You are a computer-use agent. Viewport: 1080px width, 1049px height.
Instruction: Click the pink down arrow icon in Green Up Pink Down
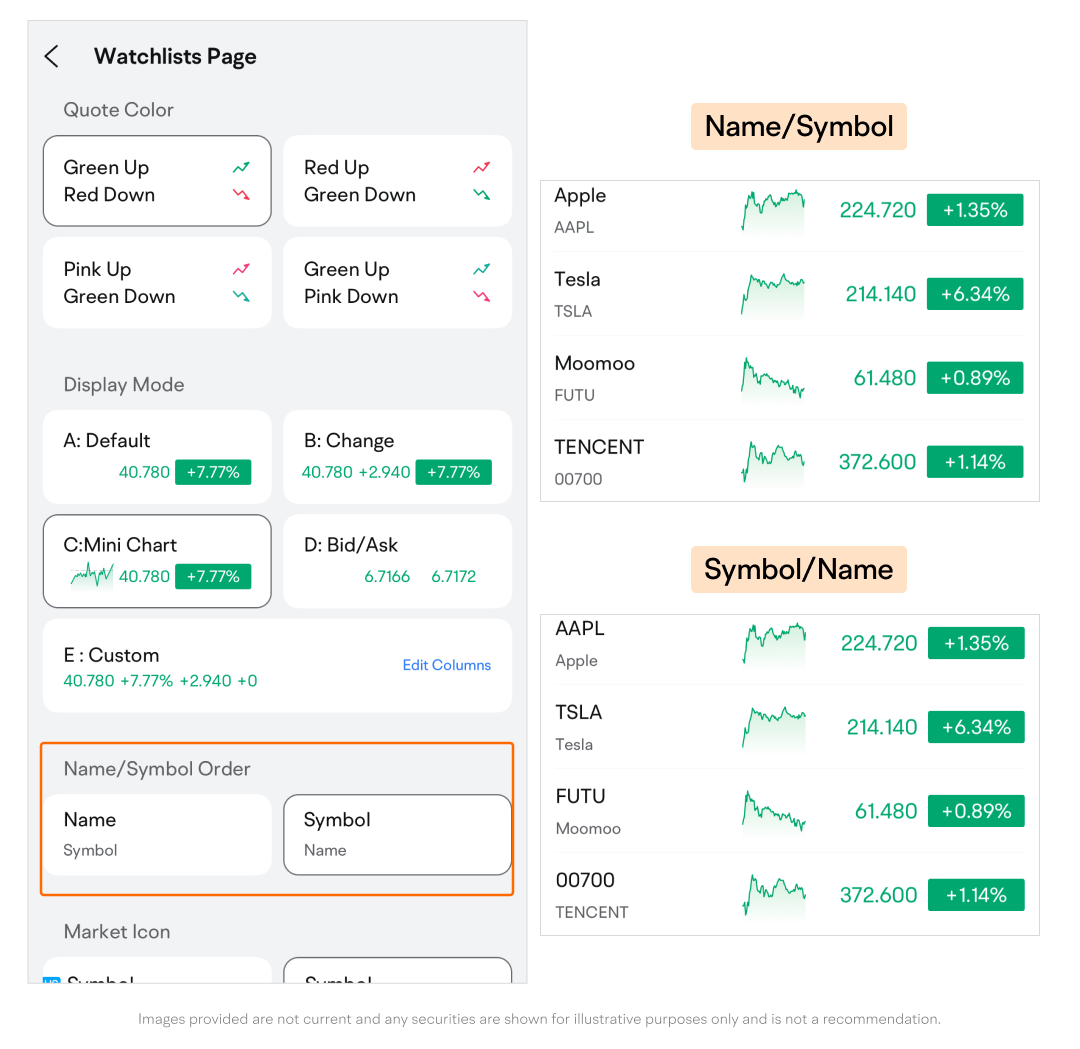pyautogui.click(x=481, y=296)
